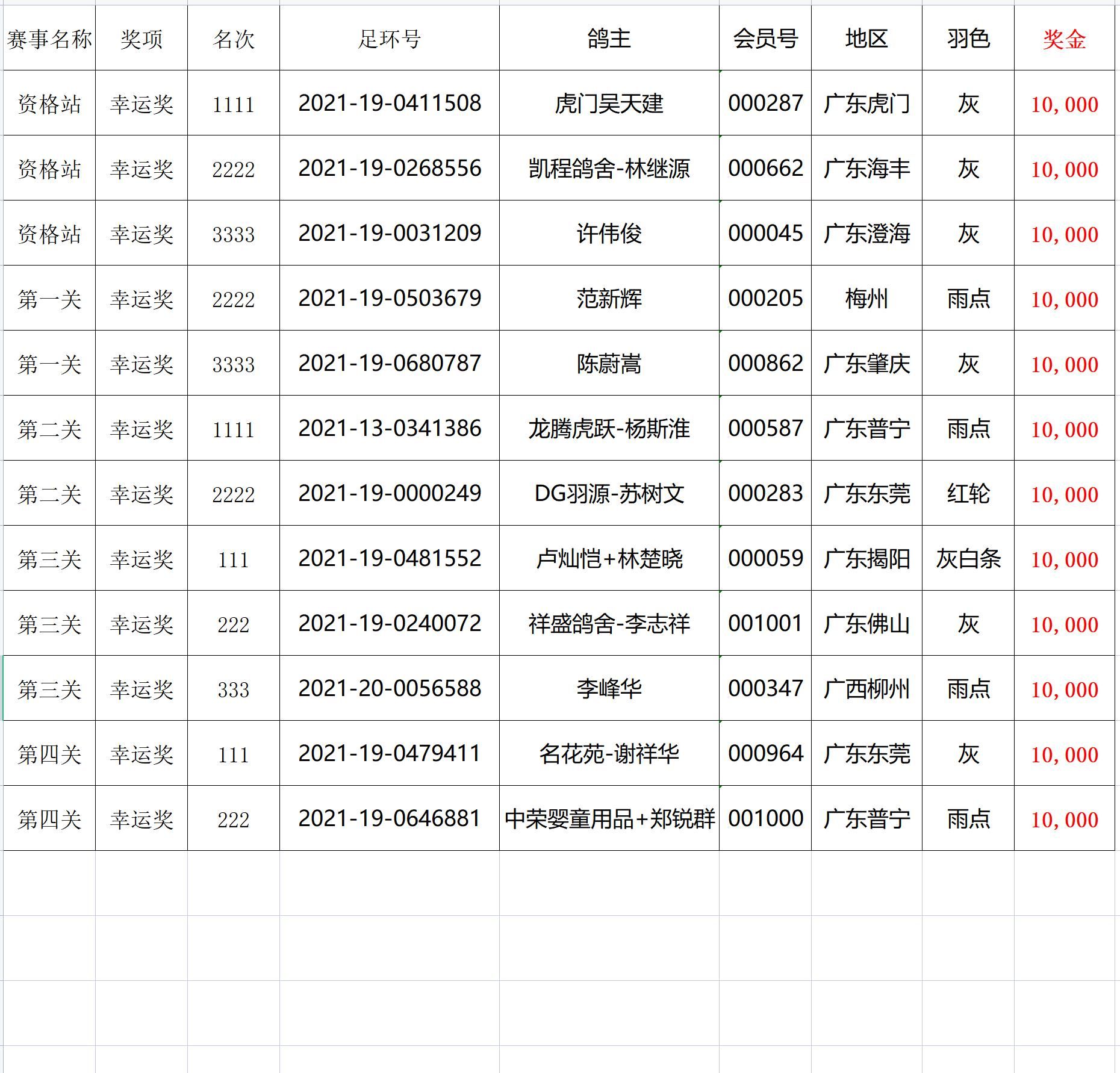Select owner 凯程鸽舍-林继源

click(x=609, y=168)
